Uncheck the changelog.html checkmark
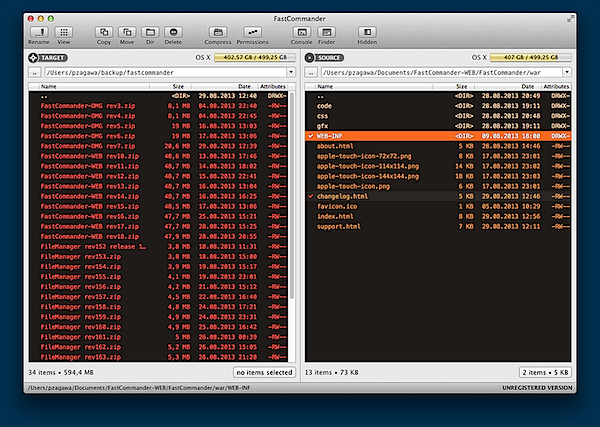600x427 pixels. click(x=311, y=196)
